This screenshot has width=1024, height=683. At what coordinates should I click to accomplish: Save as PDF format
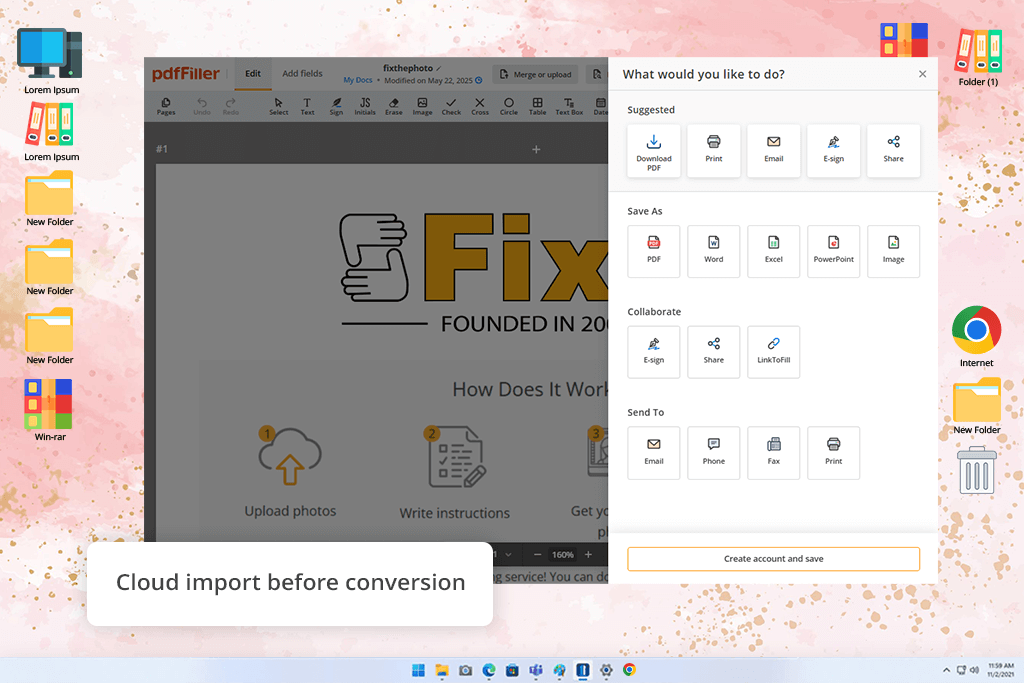pyautogui.click(x=654, y=251)
